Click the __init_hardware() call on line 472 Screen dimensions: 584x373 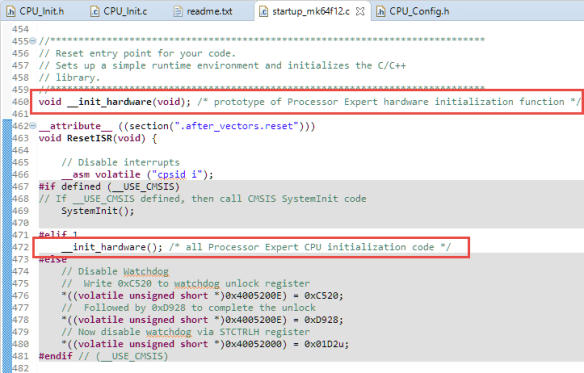click(112, 247)
